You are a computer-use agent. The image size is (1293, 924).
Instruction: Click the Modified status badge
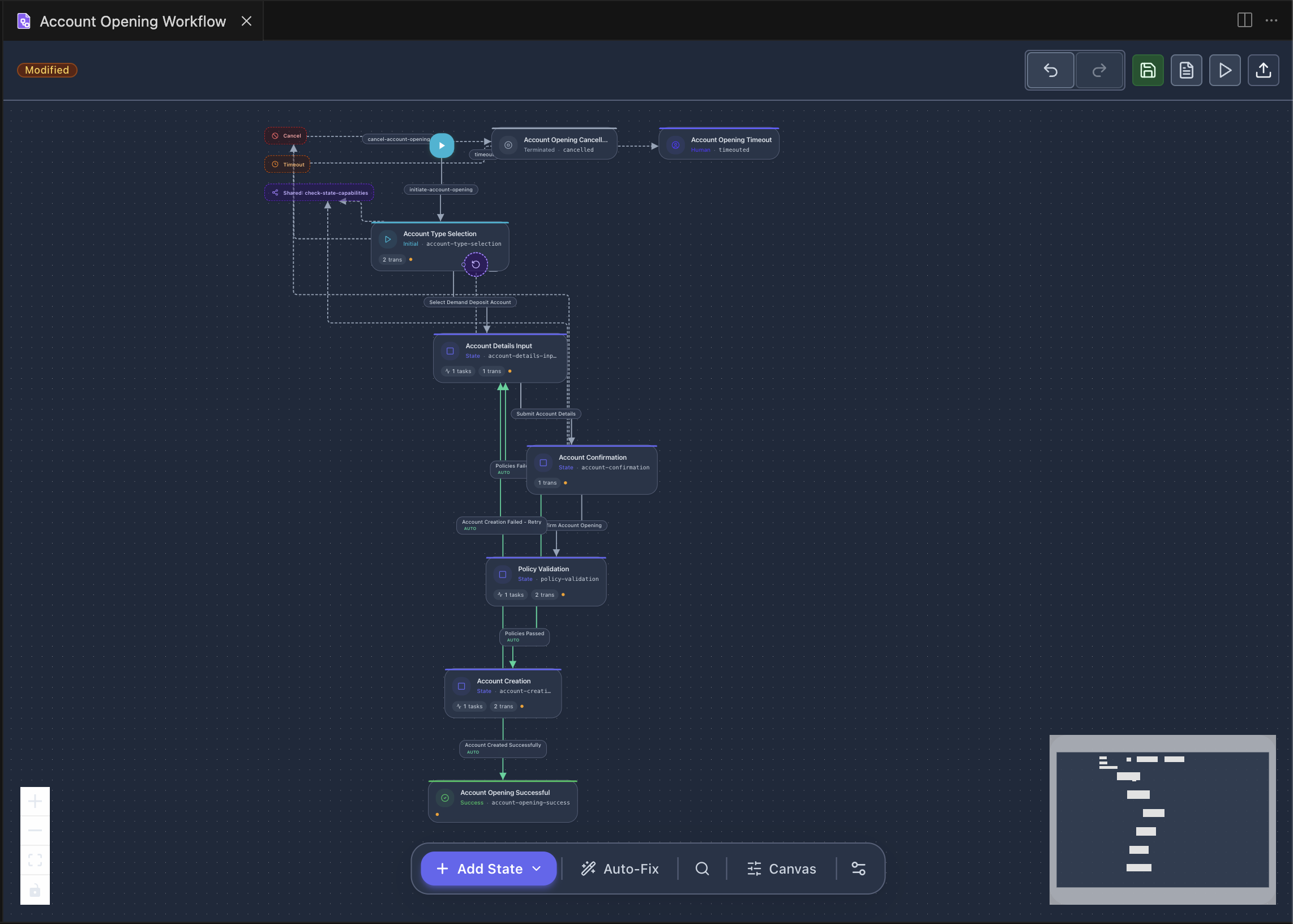pos(47,70)
